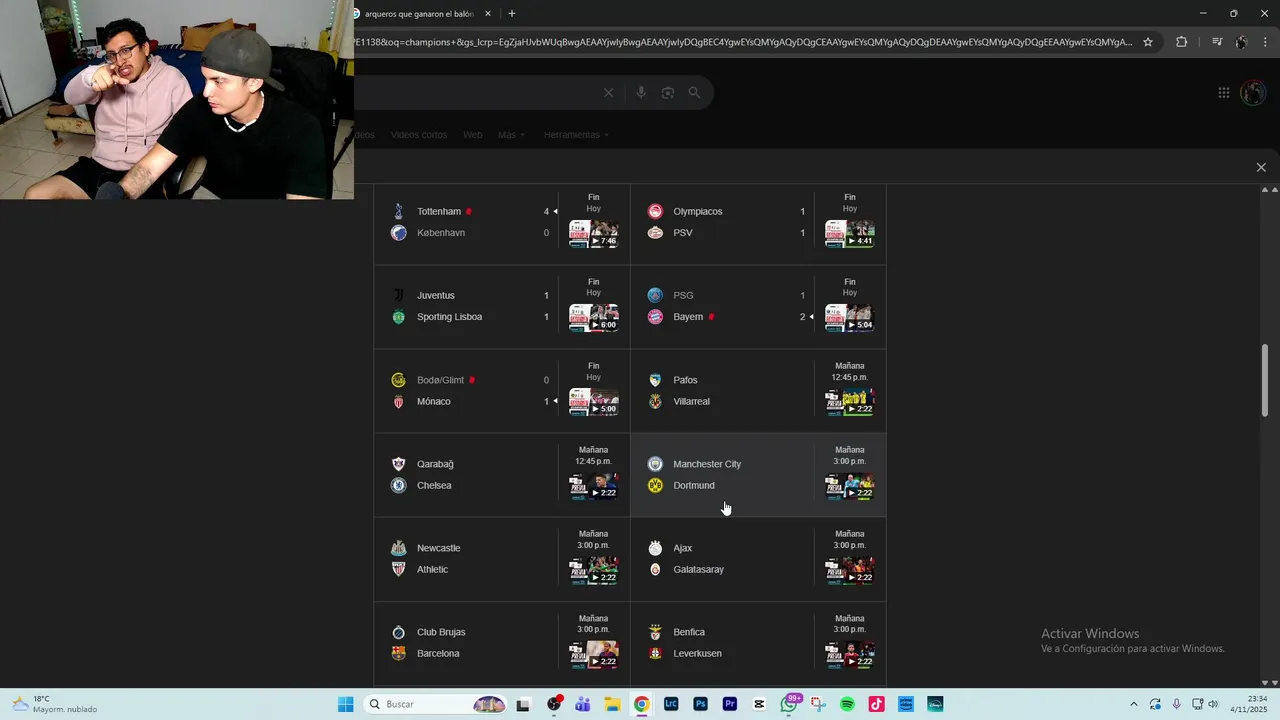Open the Google account profile picture
Viewport: 1280px width, 720px height.
click(x=1253, y=93)
